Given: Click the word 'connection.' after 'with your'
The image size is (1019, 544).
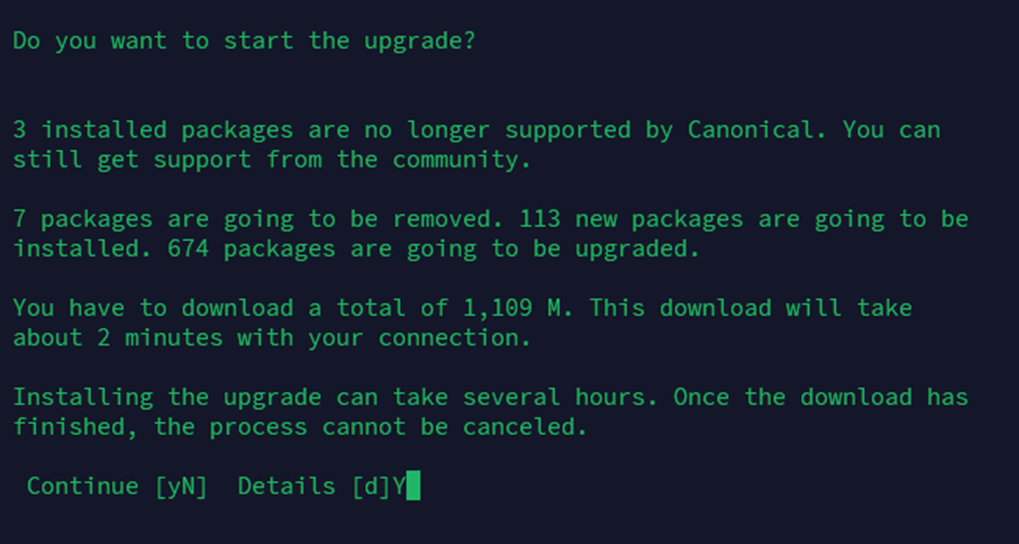Looking at the screenshot, I should click(x=453, y=338).
